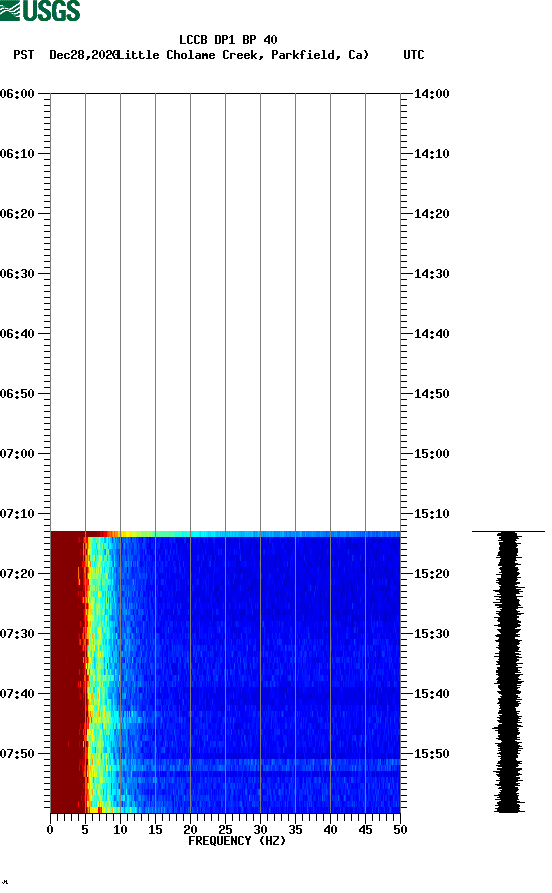Viewport: 552px width, 893px height.
Task: Click the 07:10 PST time label
Action: (17, 514)
